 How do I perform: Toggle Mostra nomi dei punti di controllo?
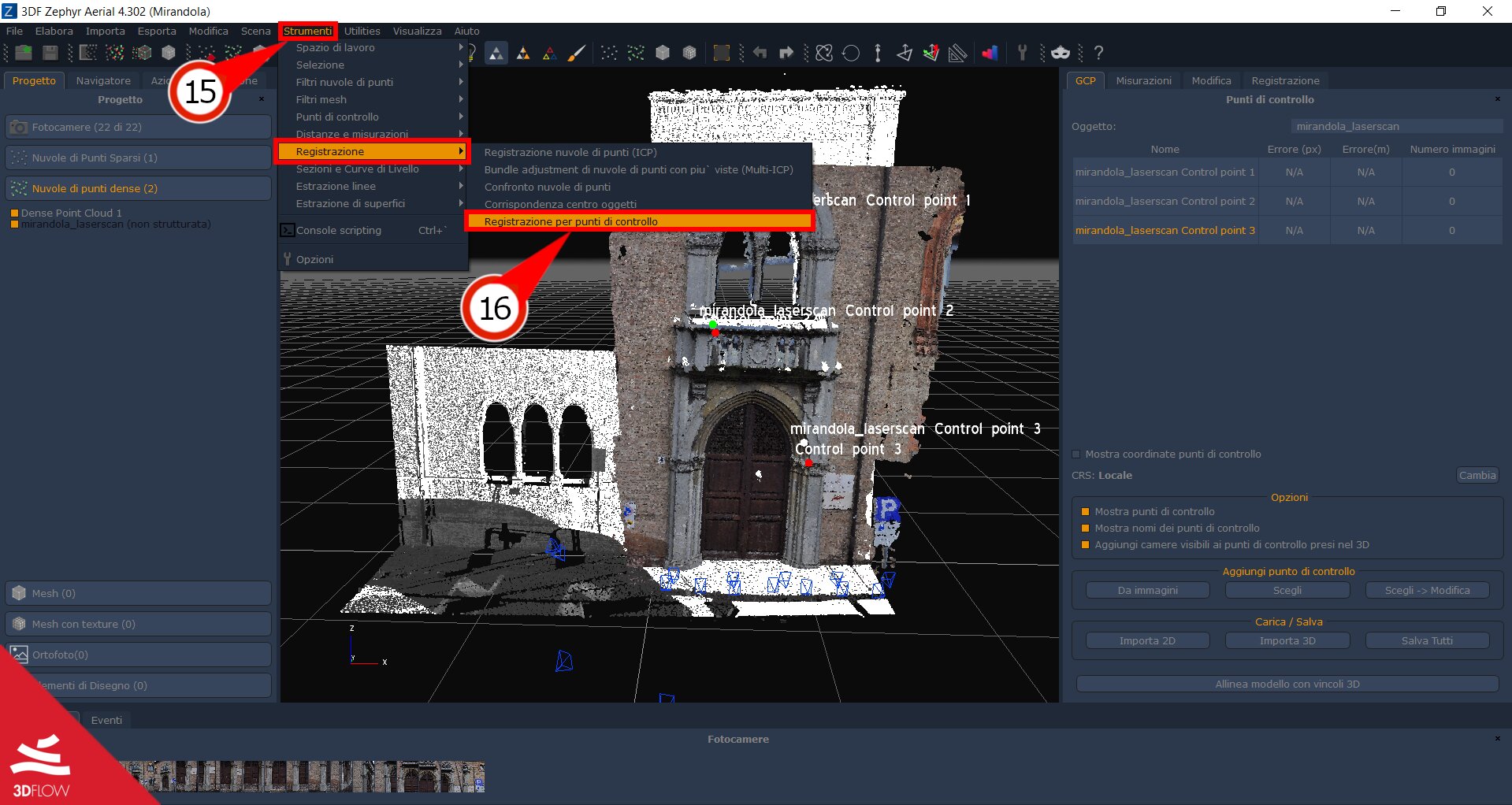[x=1085, y=529]
